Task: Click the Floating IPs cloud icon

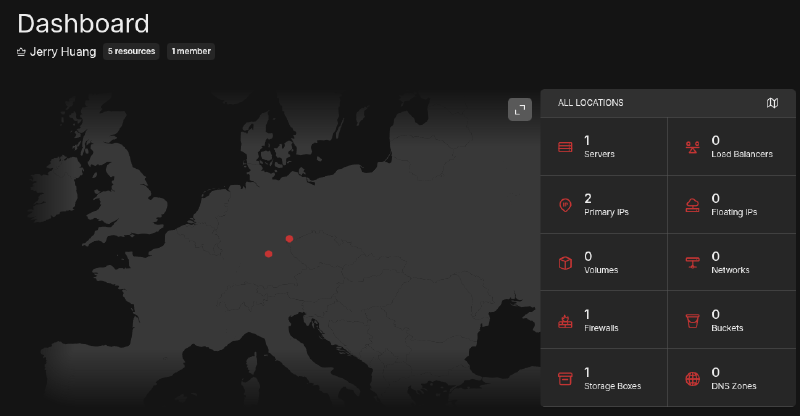Action: point(692,205)
